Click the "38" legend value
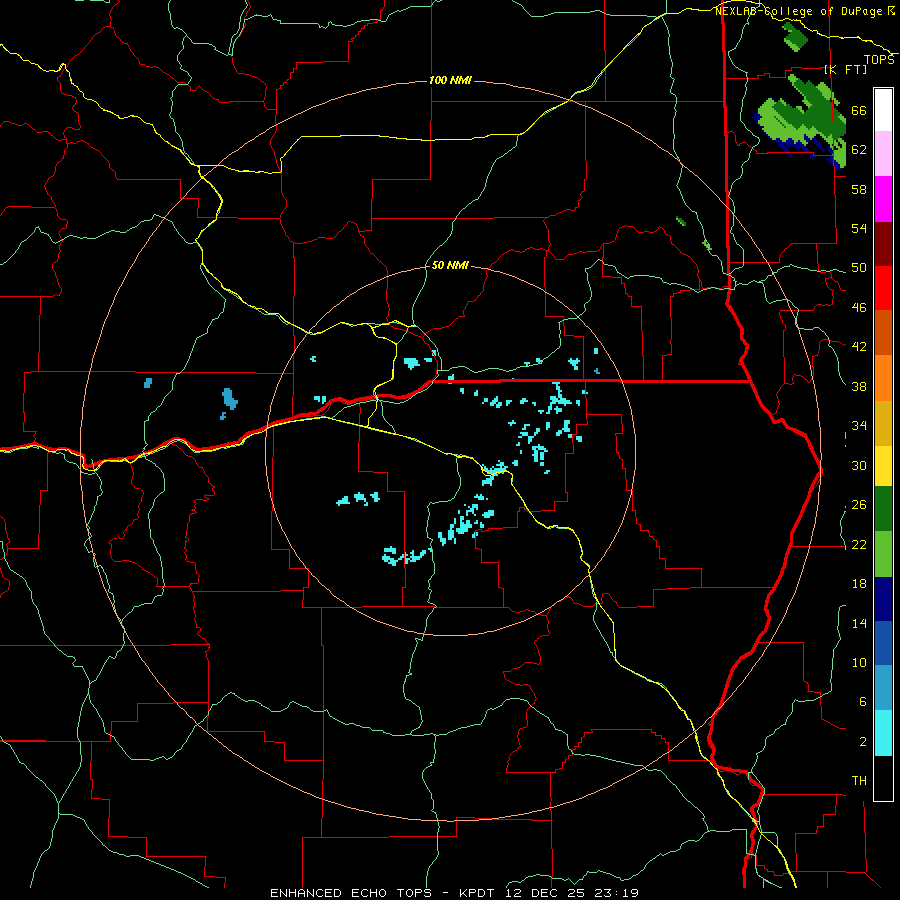The height and width of the screenshot is (900, 900). 859,387
